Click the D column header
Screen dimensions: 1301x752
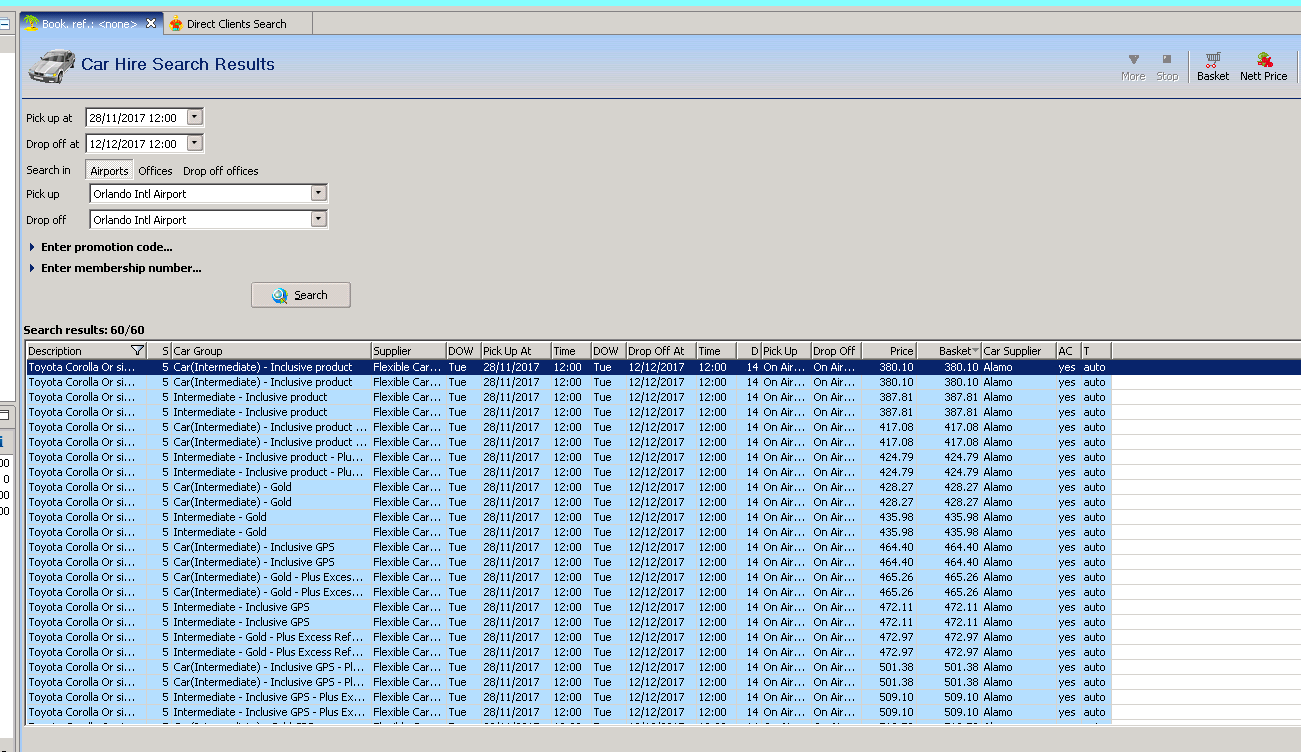point(749,351)
